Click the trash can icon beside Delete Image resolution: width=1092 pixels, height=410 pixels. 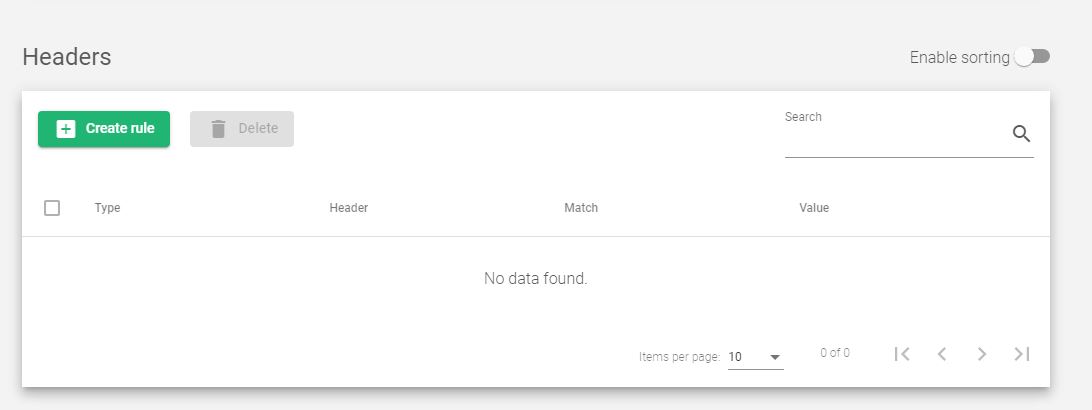[x=219, y=129]
